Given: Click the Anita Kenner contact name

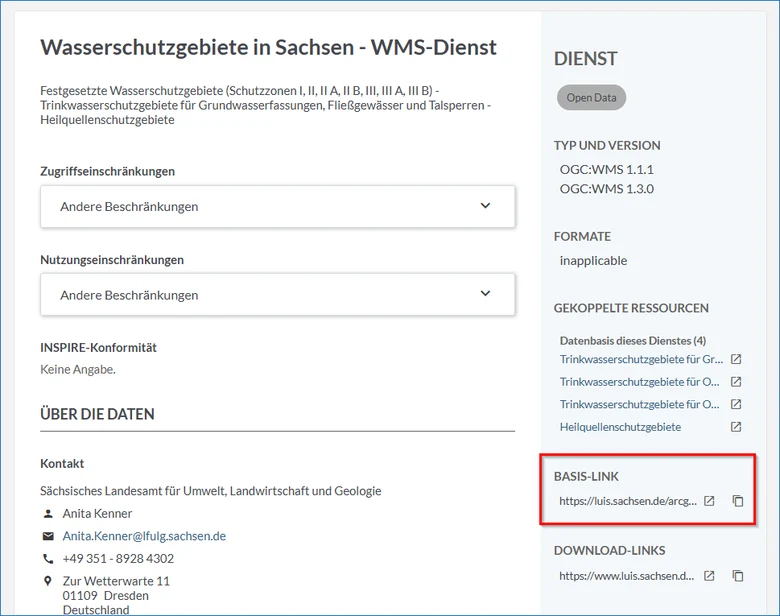Looking at the screenshot, I should click(x=98, y=513).
